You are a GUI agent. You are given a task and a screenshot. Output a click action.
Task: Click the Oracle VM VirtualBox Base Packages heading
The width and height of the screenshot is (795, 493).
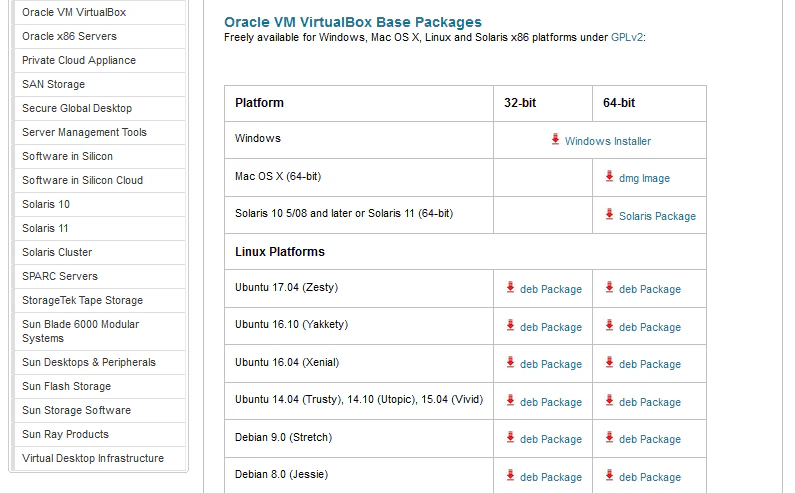coord(353,22)
